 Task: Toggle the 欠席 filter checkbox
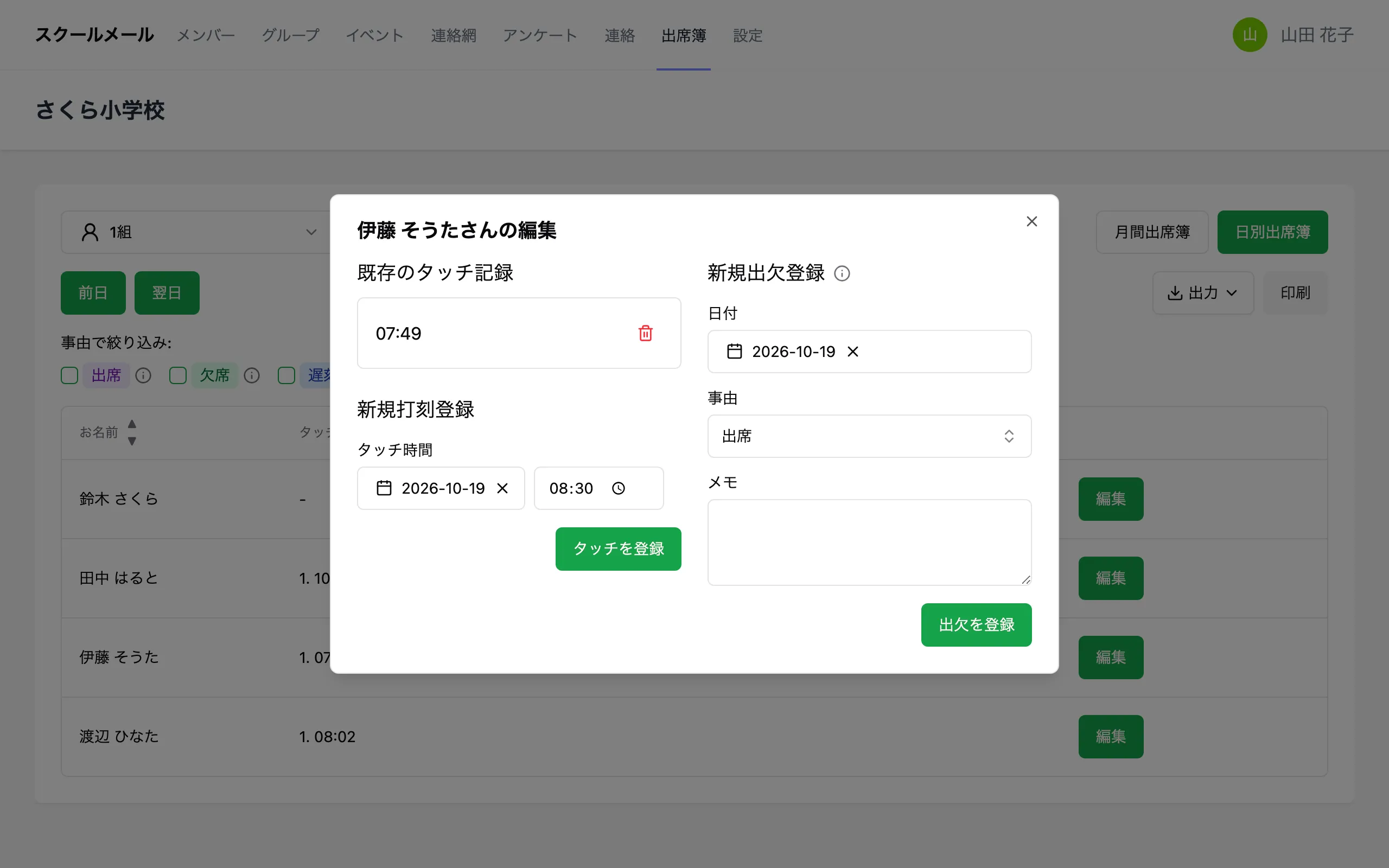178,375
